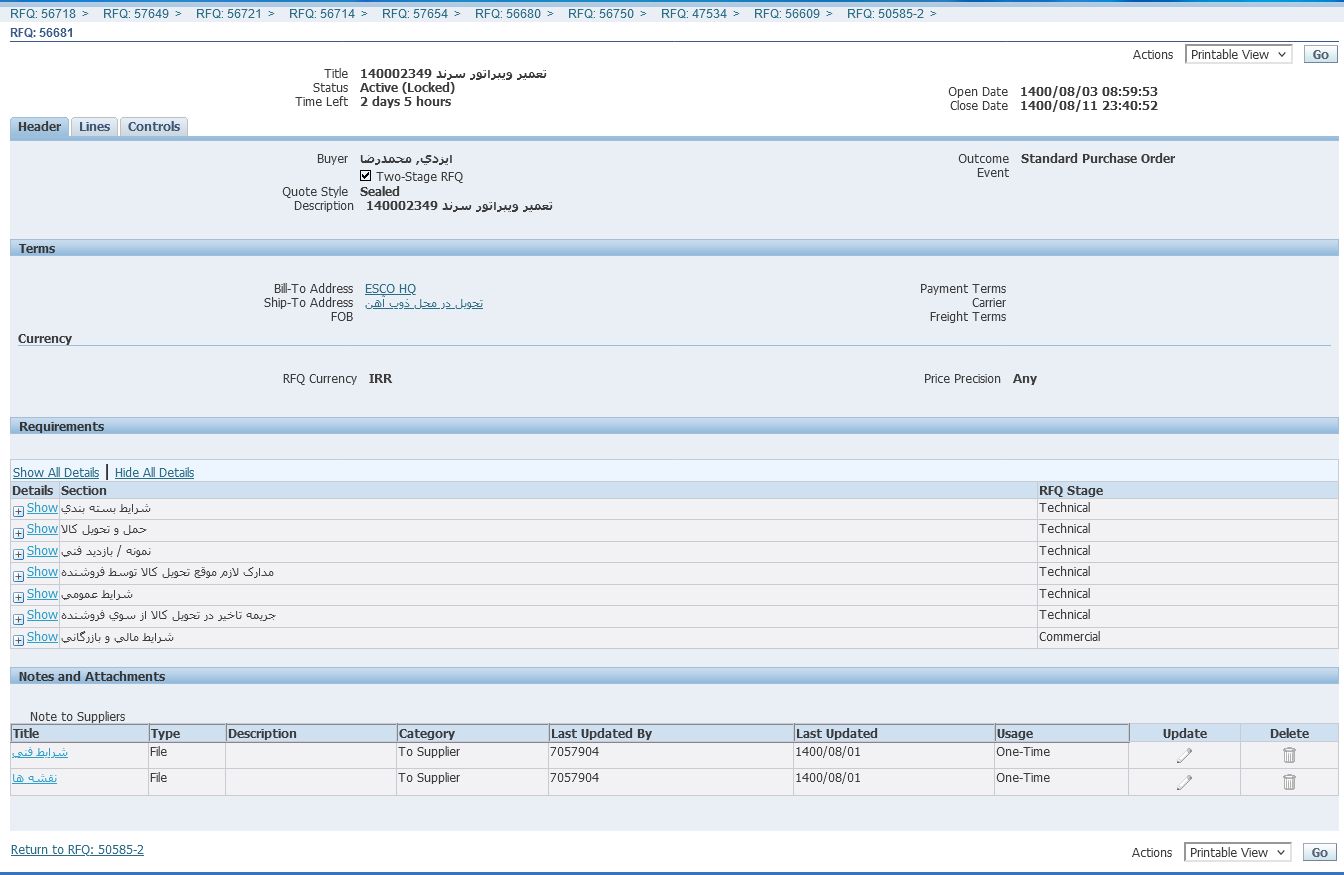Screen dimensions: 1344x875
Task: Click Show All Details link
Action: [56, 473]
